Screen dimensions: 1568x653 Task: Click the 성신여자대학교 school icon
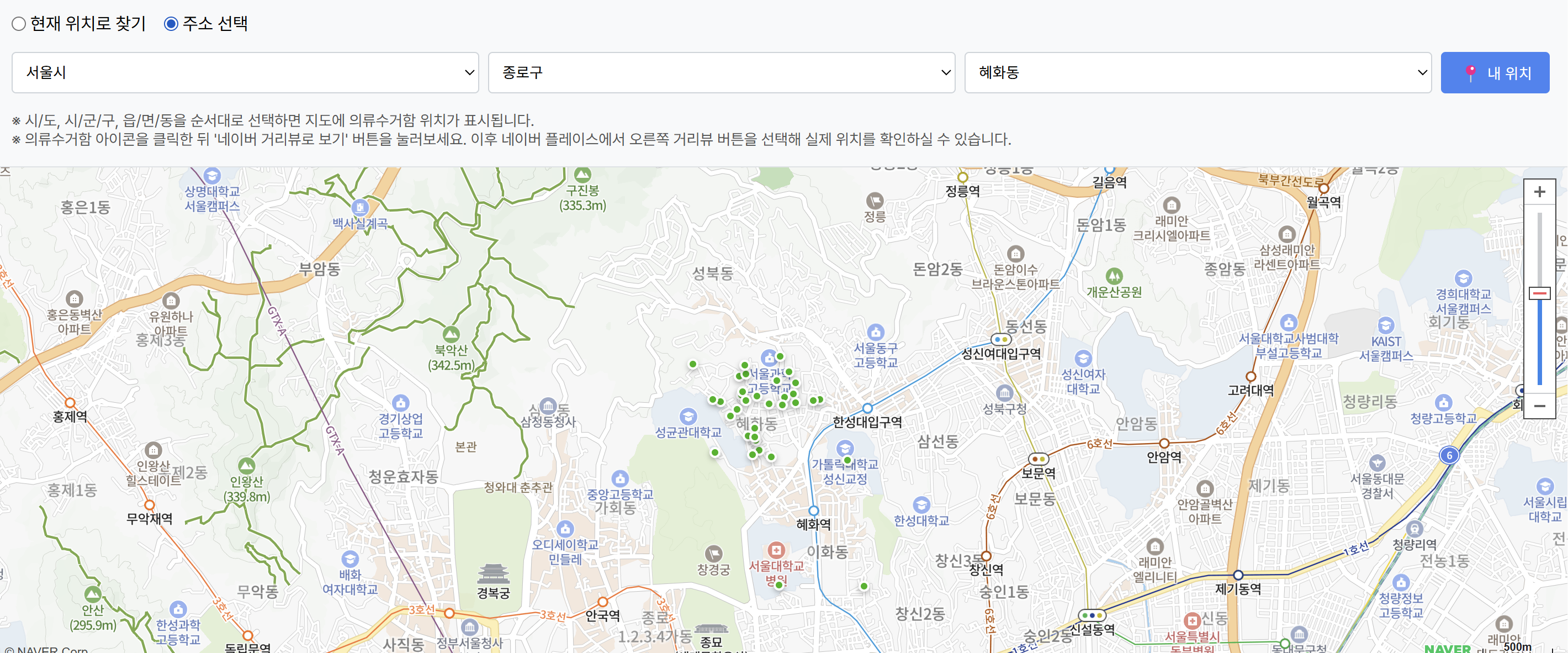[x=1083, y=358]
